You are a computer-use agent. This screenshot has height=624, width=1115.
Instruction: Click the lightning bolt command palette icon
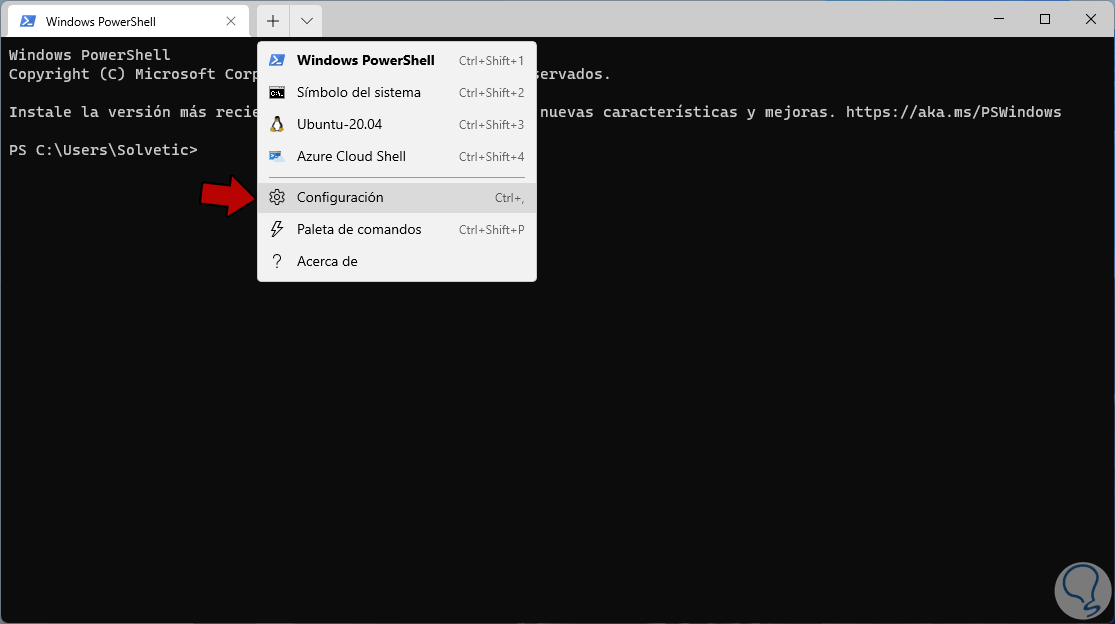point(277,230)
